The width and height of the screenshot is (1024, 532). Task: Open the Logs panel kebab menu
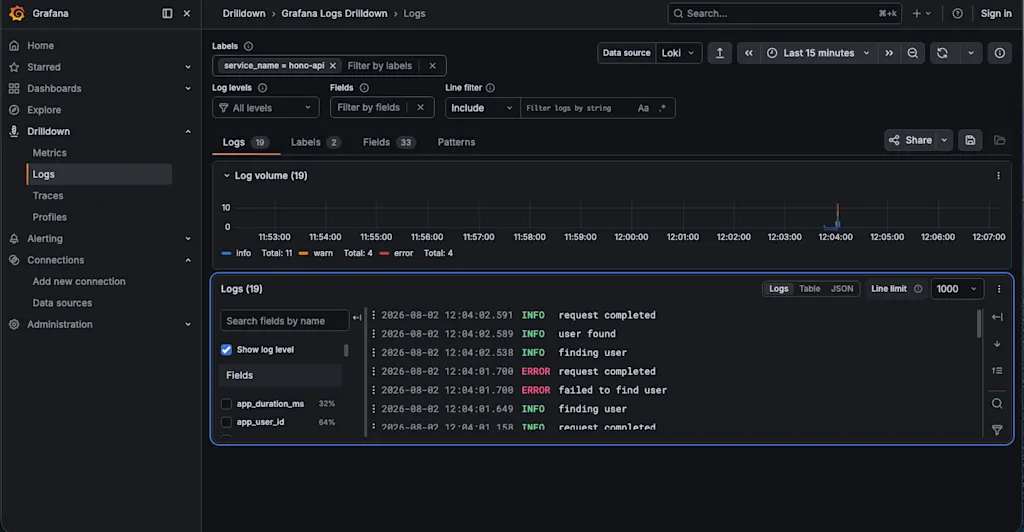coord(999,289)
